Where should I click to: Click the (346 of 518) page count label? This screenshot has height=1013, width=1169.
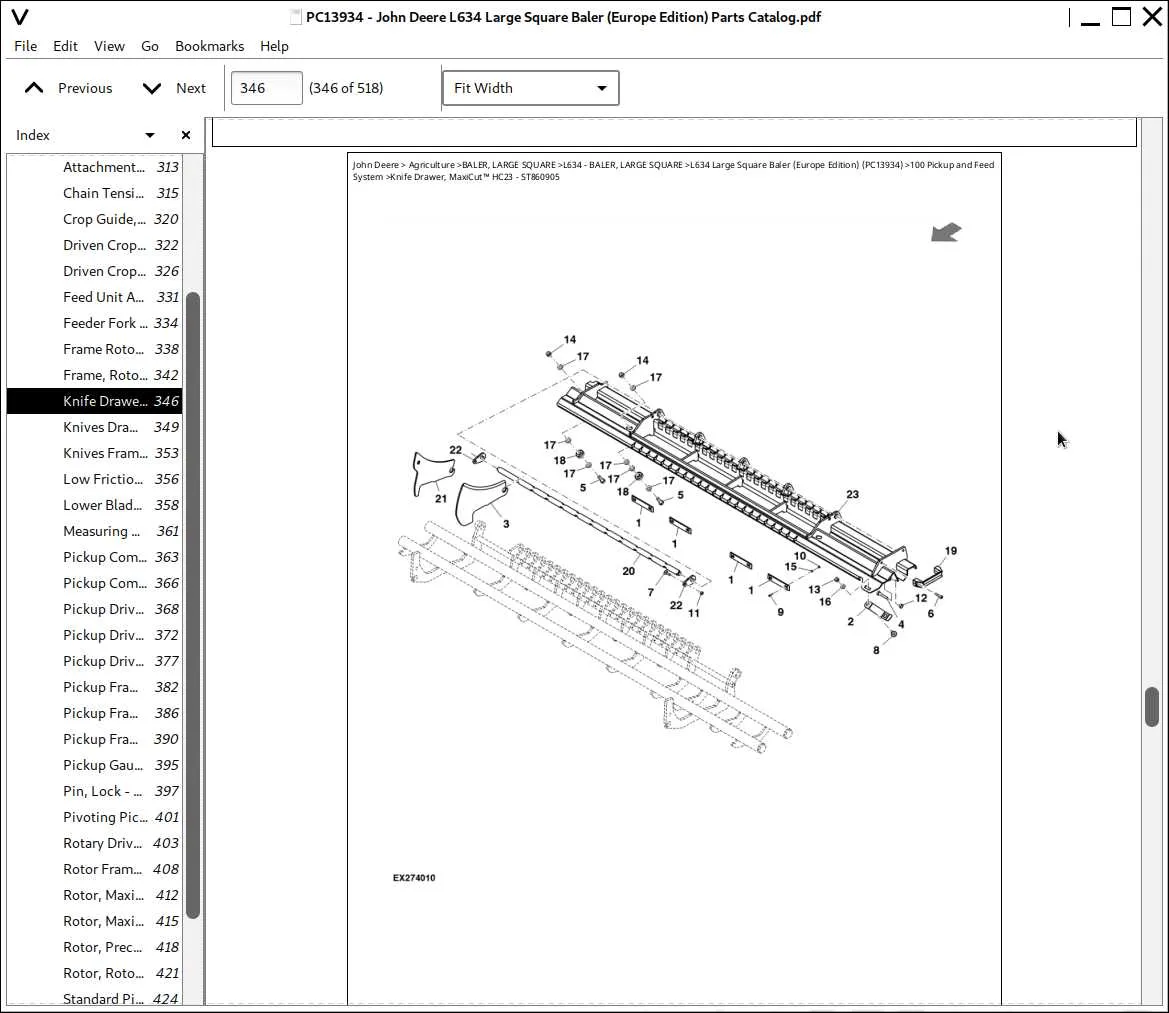pos(346,88)
